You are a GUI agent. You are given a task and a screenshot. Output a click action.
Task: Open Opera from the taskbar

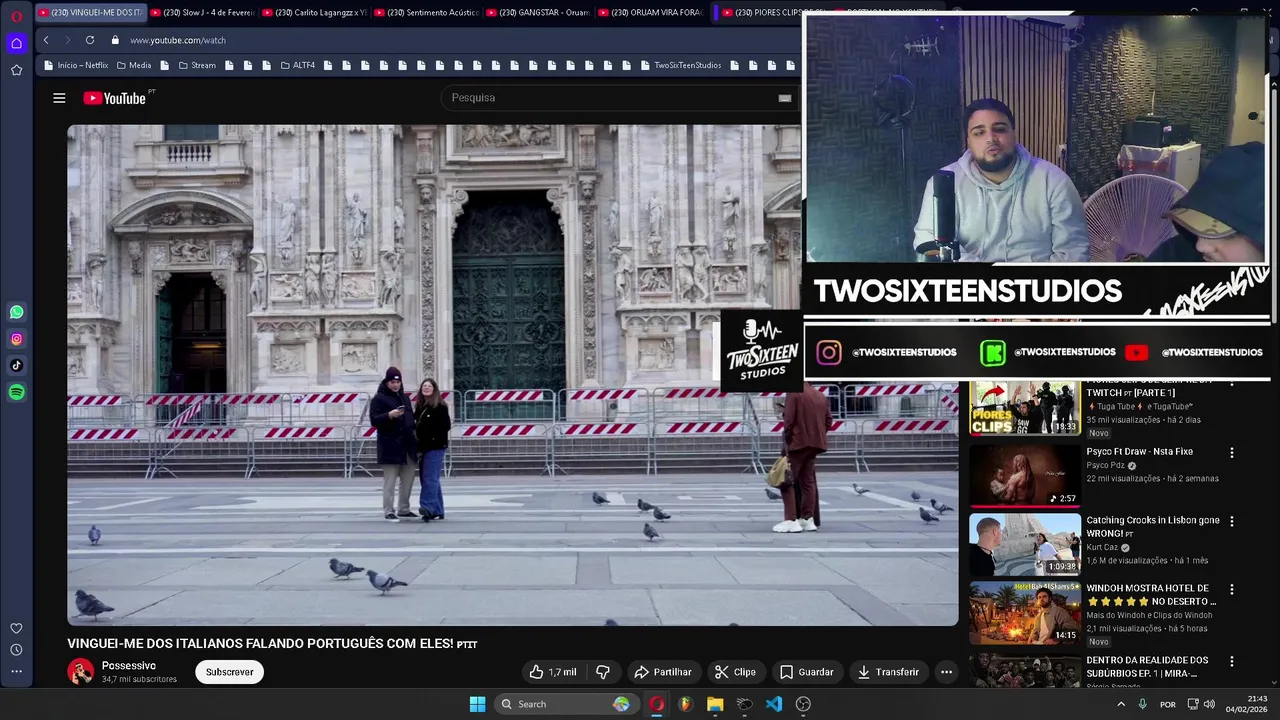pyautogui.click(x=656, y=704)
